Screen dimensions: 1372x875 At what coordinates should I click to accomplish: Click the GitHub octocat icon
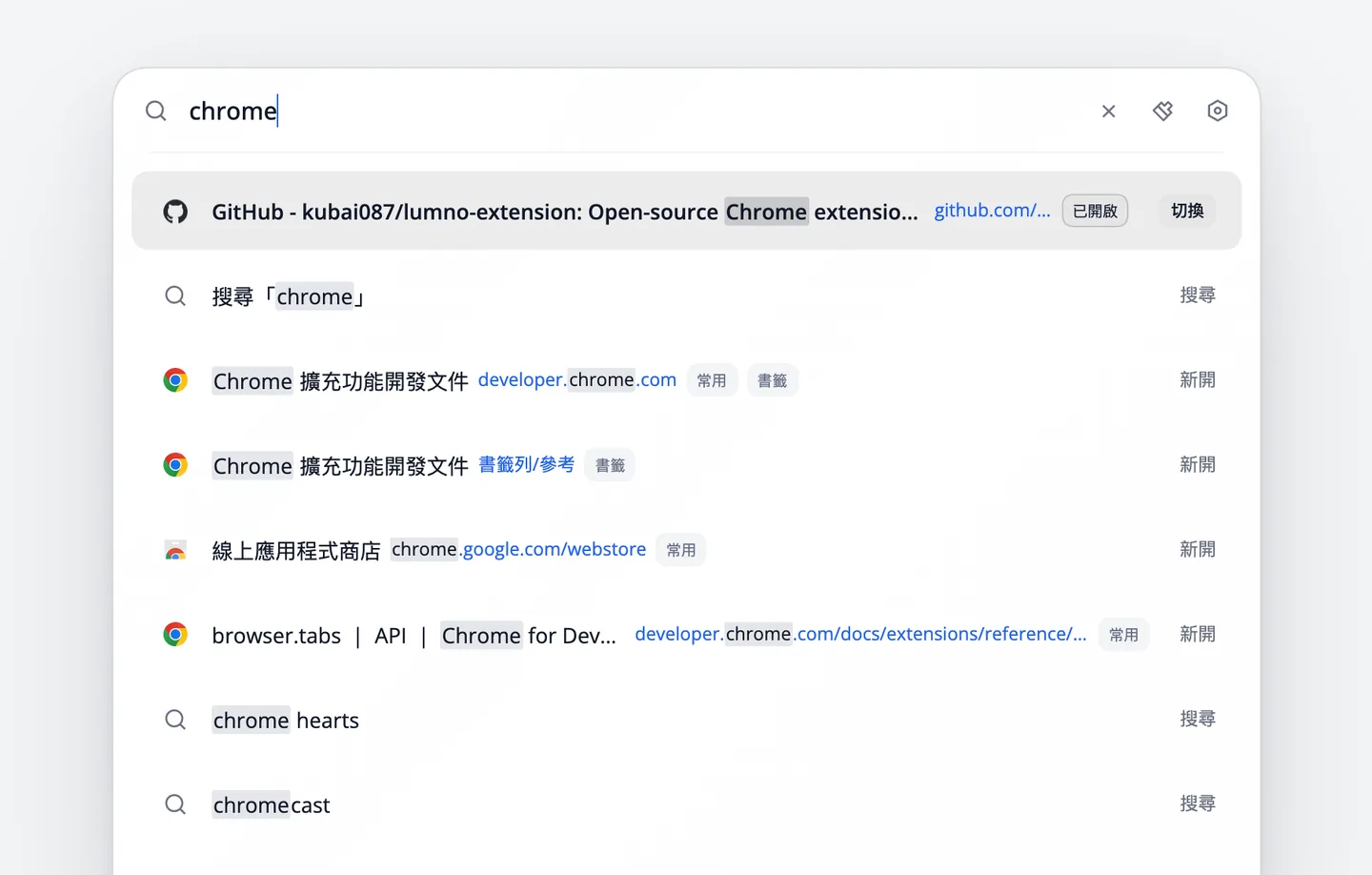point(175,212)
